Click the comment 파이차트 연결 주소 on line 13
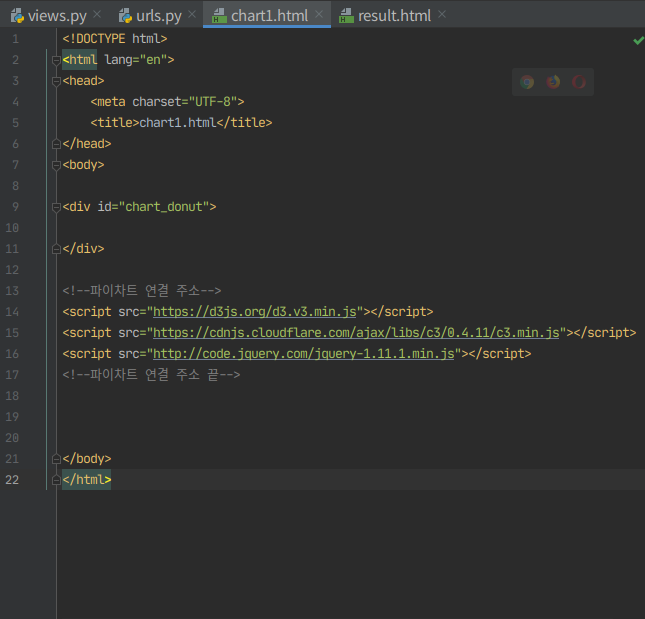The width and height of the screenshot is (645, 619). pyautogui.click(x=142, y=291)
